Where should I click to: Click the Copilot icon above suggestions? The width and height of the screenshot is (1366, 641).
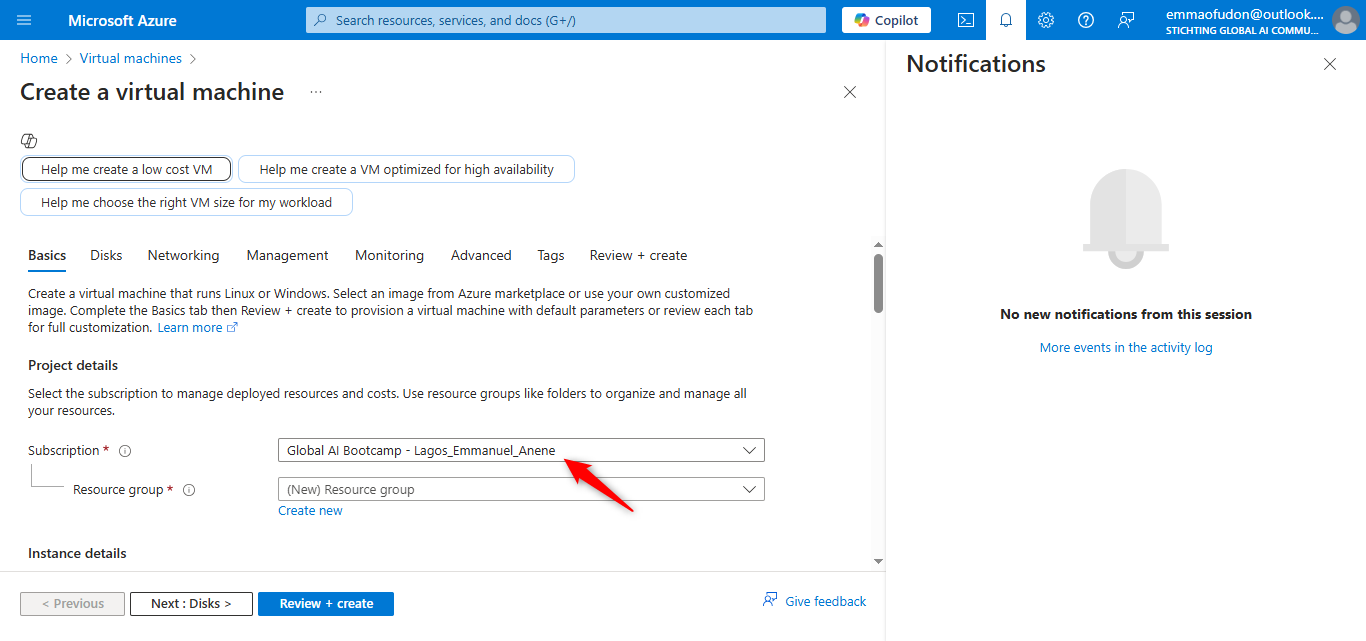[x=29, y=141]
